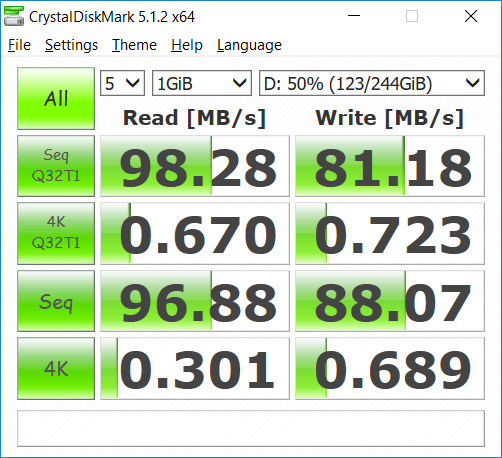The width and height of the screenshot is (502, 458).
Task: Open the drive selector showing D: 50%
Action: [x=372, y=83]
